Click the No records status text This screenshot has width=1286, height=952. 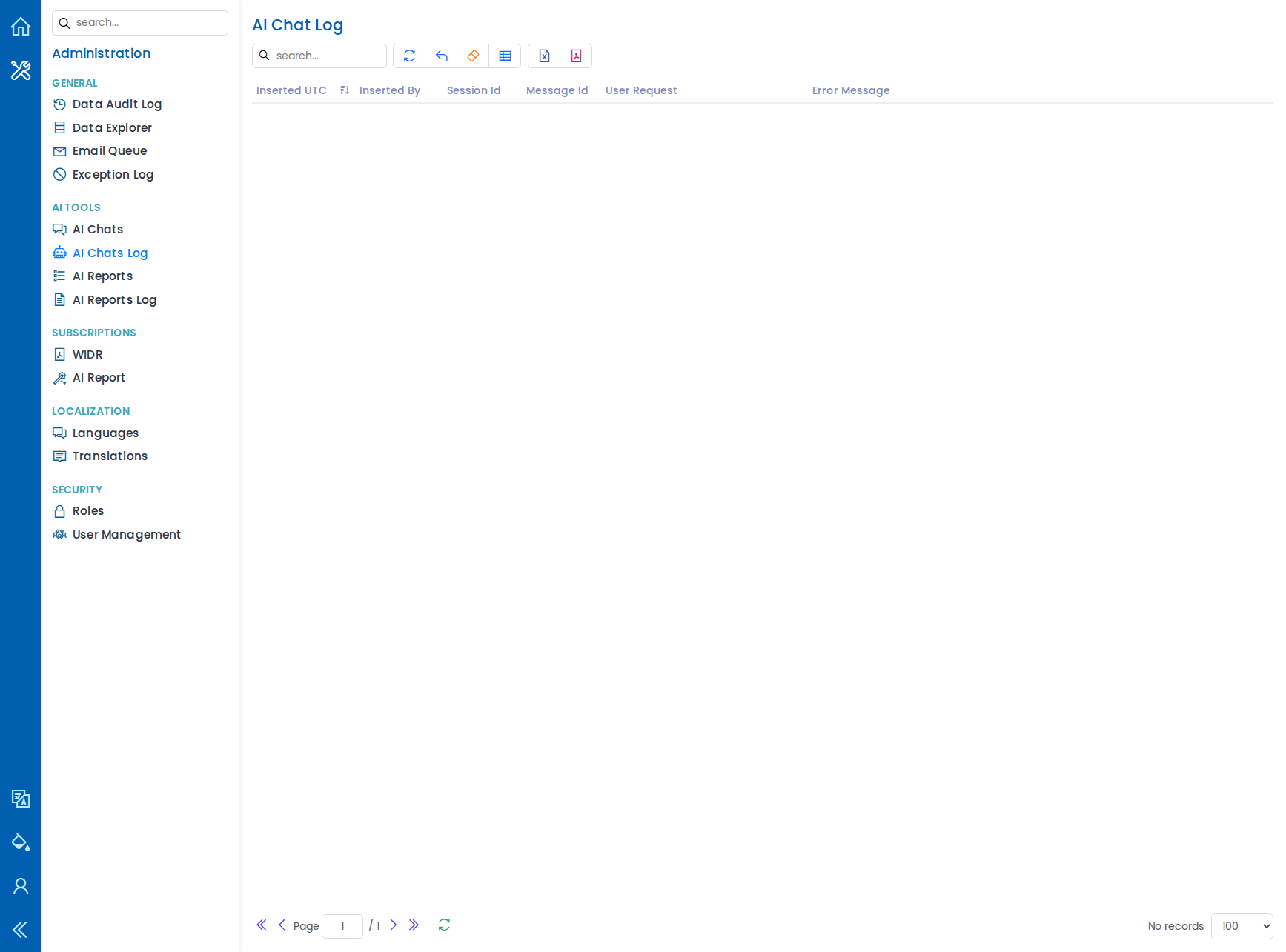click(x=1176, y=926)
